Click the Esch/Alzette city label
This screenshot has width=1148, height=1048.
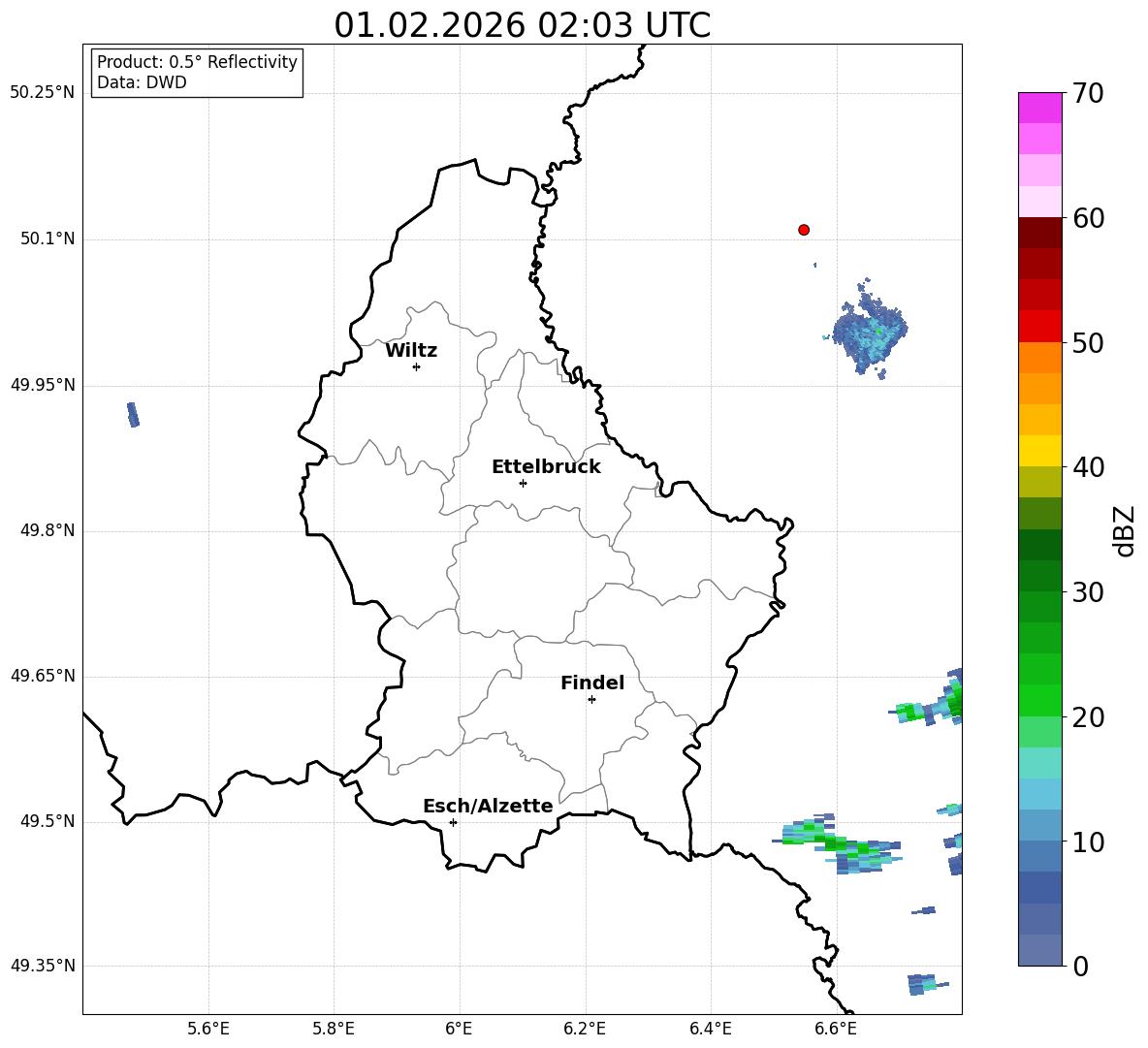click(488, 806)
